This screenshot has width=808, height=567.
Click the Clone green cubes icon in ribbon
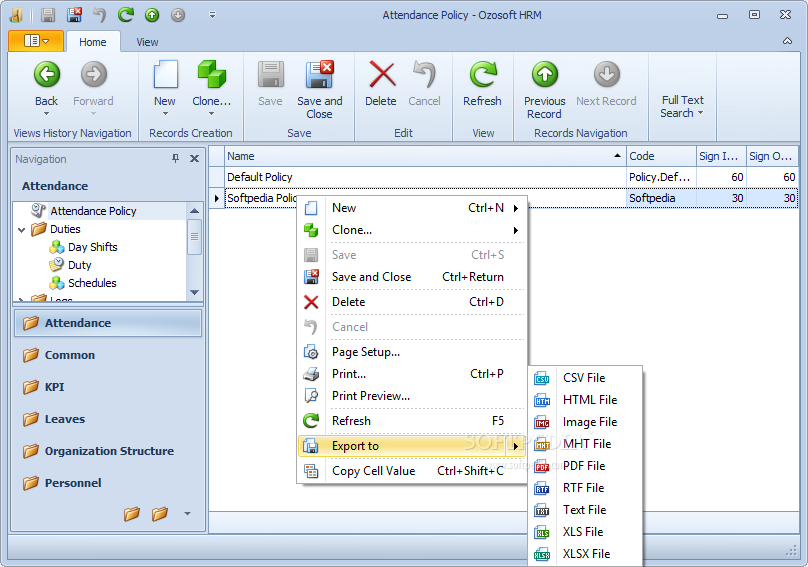(x=212, y=75)
